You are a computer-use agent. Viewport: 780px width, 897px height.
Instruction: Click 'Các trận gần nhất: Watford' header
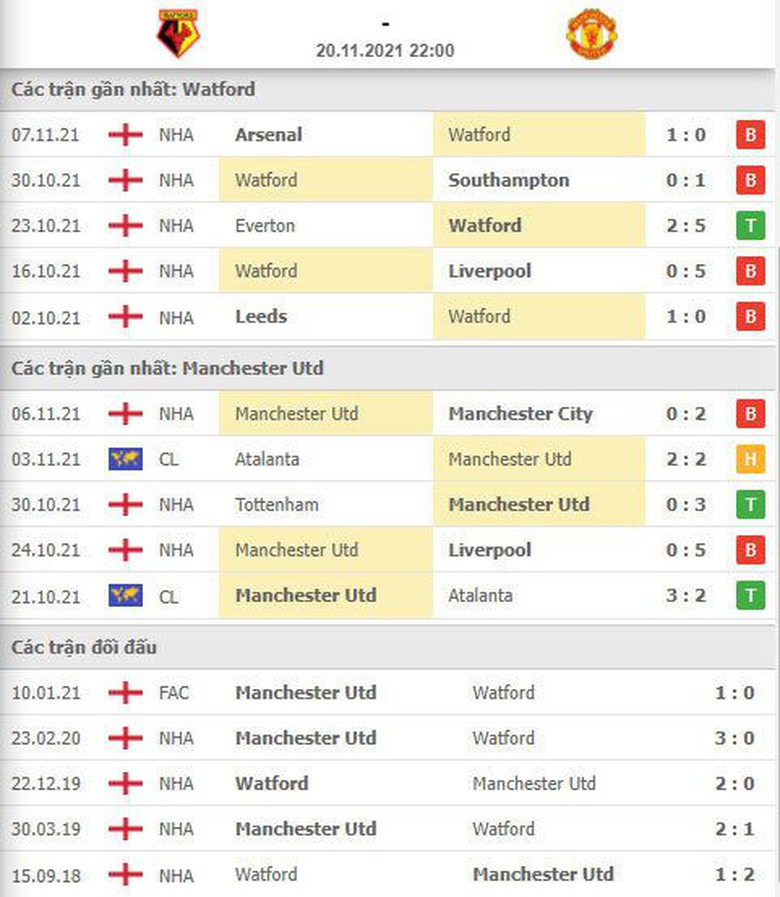click(133, 90)
